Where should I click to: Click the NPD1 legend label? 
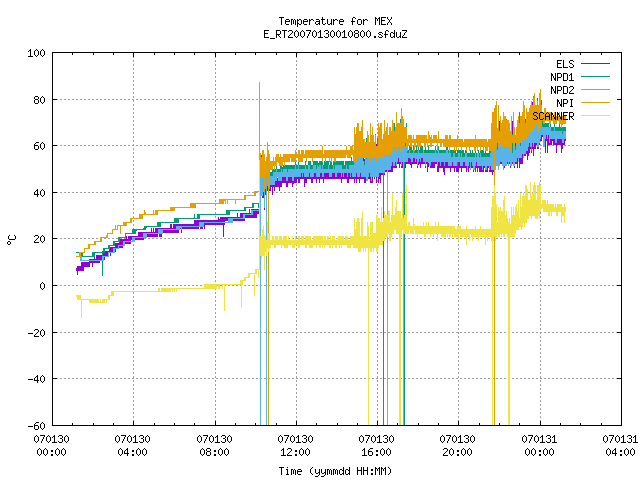point(562,77)
